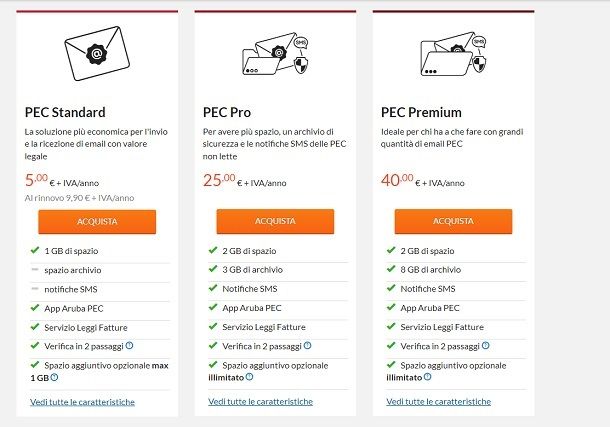Select ACQUISTA under PEC Premium
This screenshot has height=427, width=610.
(453, 221)
